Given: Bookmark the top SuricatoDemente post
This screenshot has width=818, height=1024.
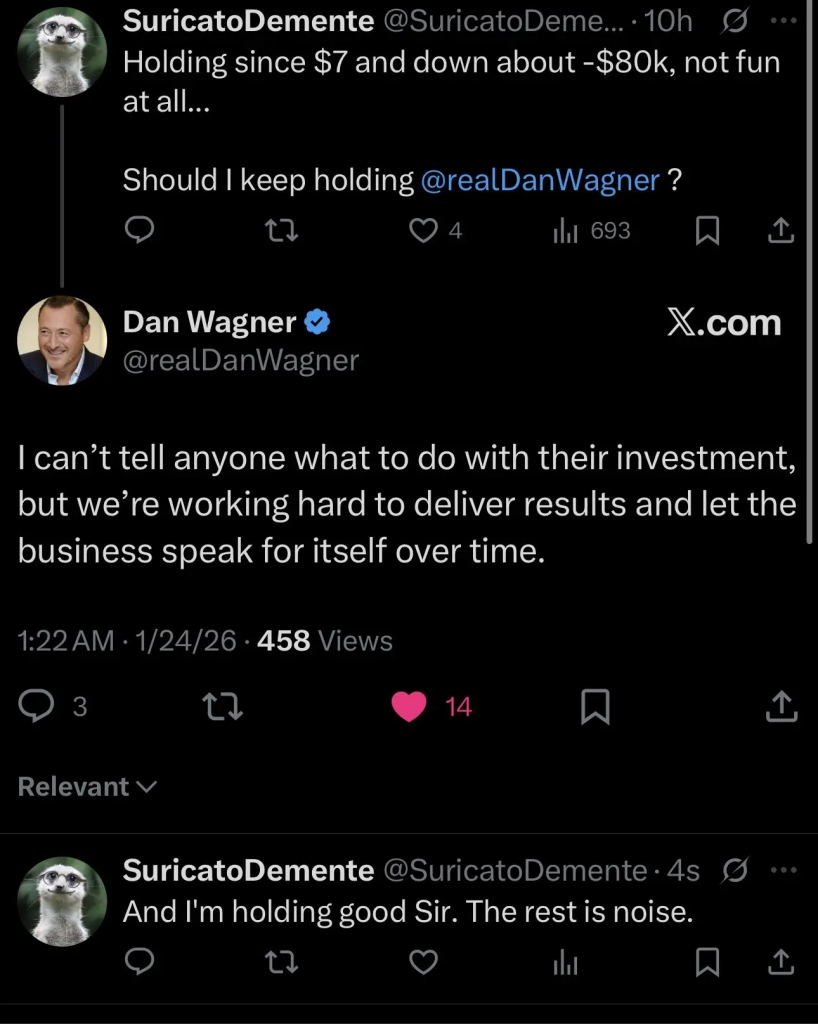Looking at the screenshot, I should click(x=707, y=231).
